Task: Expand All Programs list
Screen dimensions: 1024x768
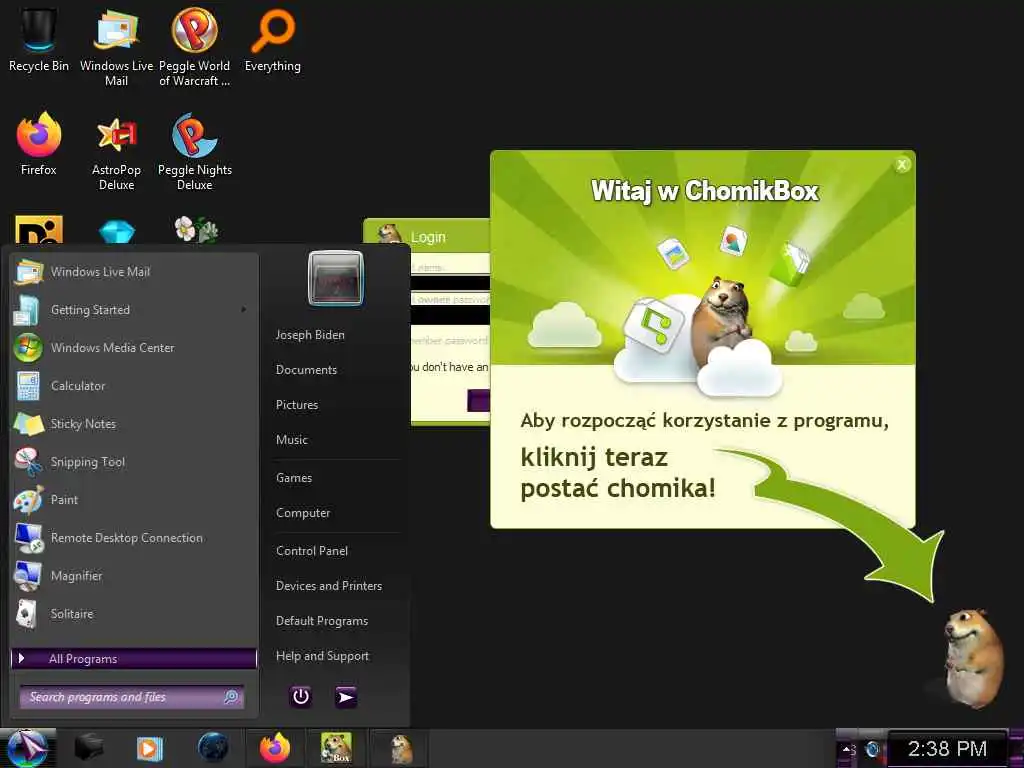Action: click(134, 659)
